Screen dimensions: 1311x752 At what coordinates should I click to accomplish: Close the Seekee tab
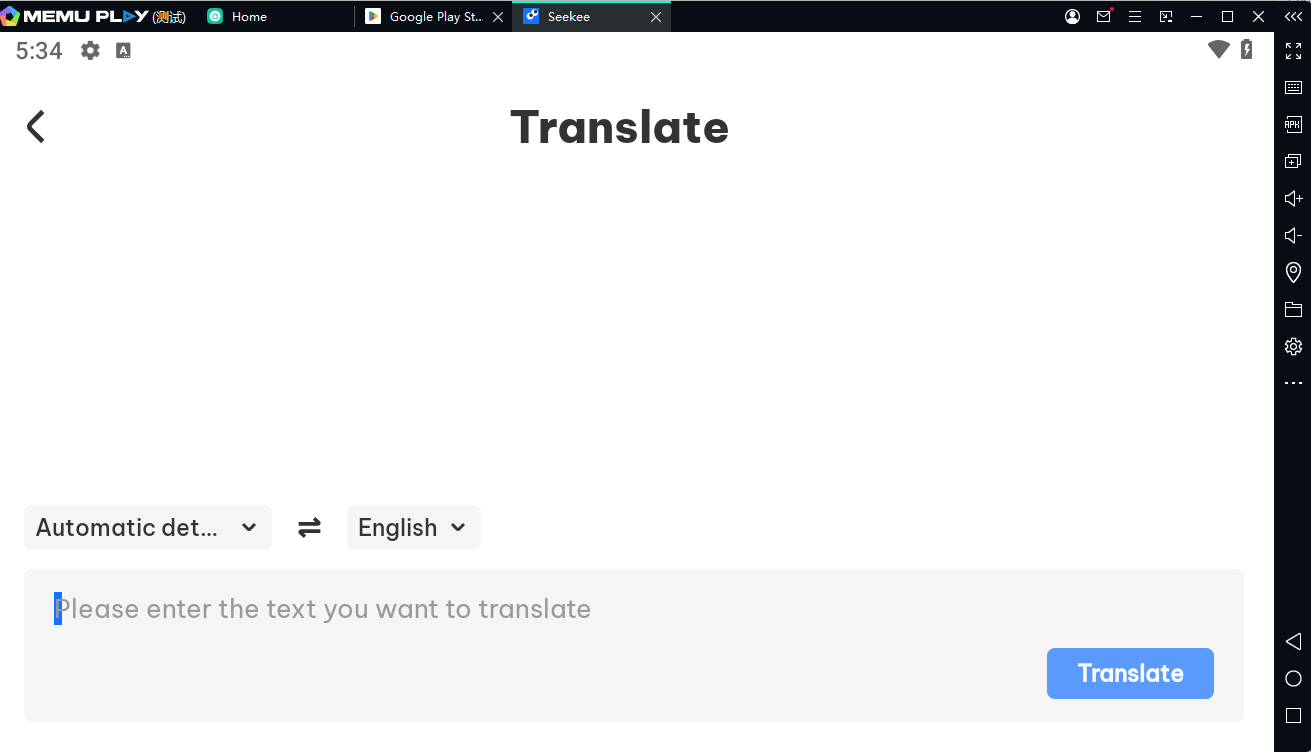656,17
